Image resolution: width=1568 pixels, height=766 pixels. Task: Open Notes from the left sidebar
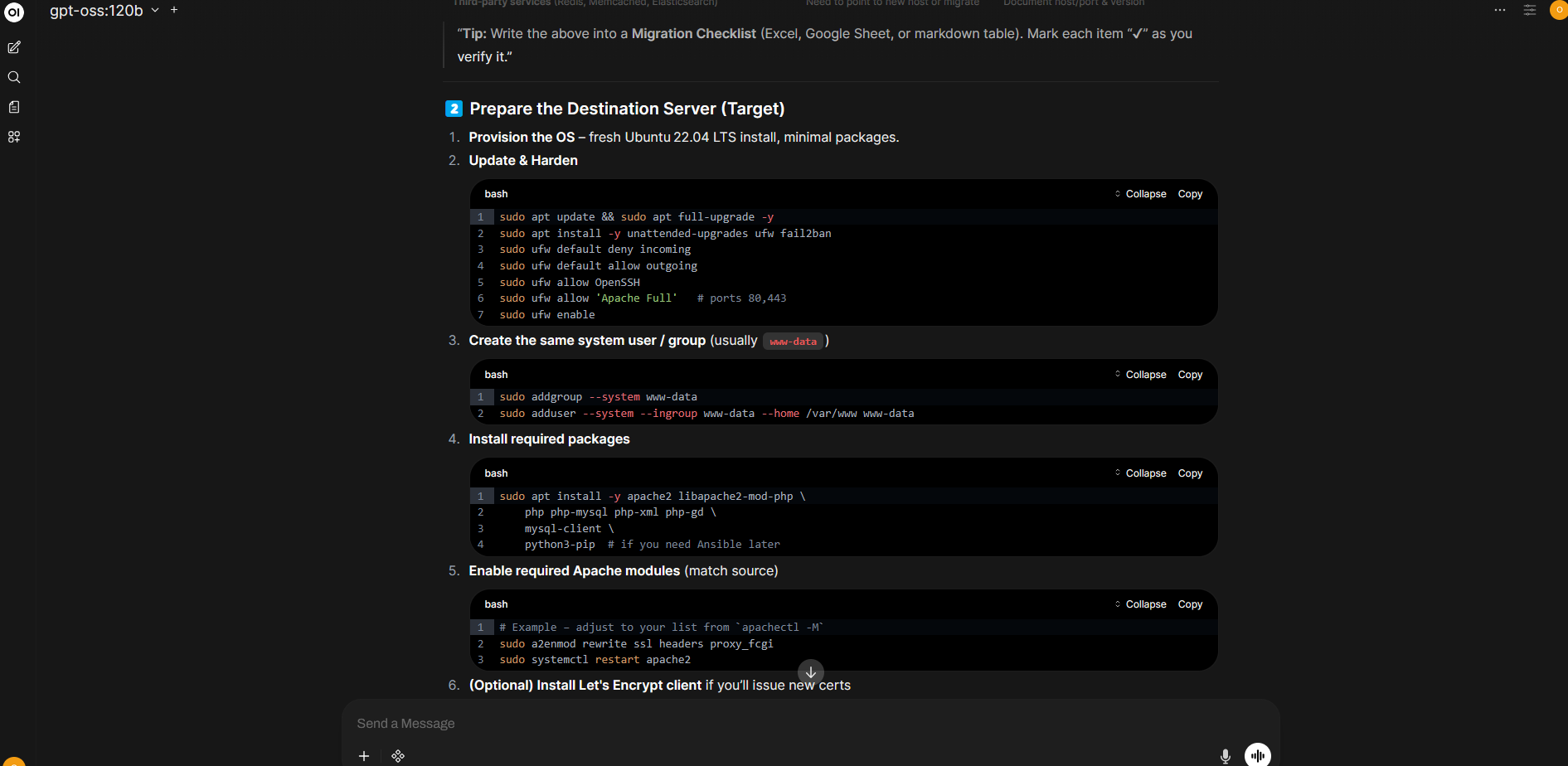pyautogui.click(x=14, y=107)
